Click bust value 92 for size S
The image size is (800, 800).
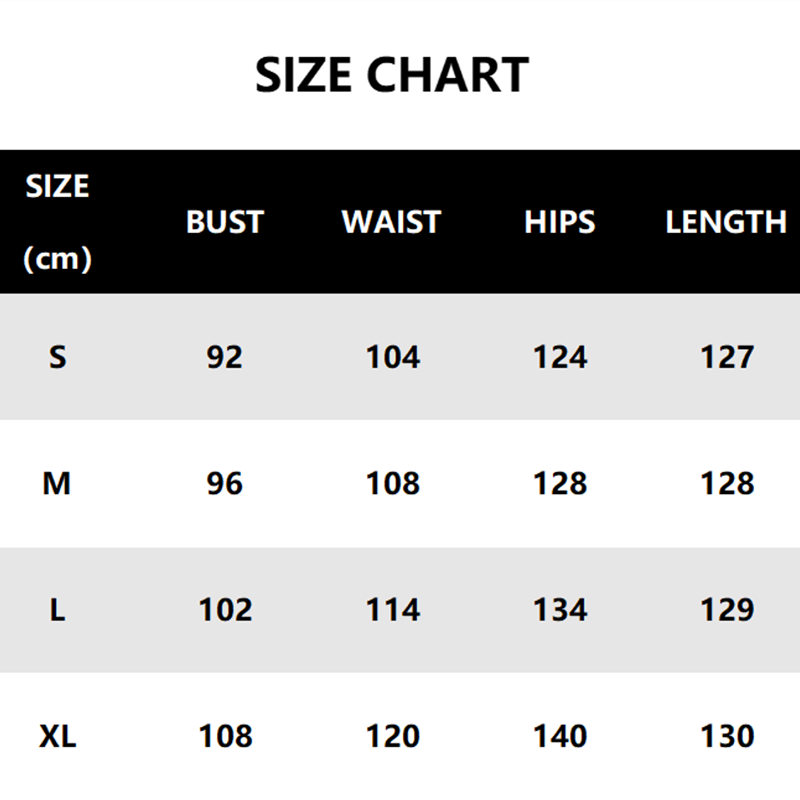(225, 357)
